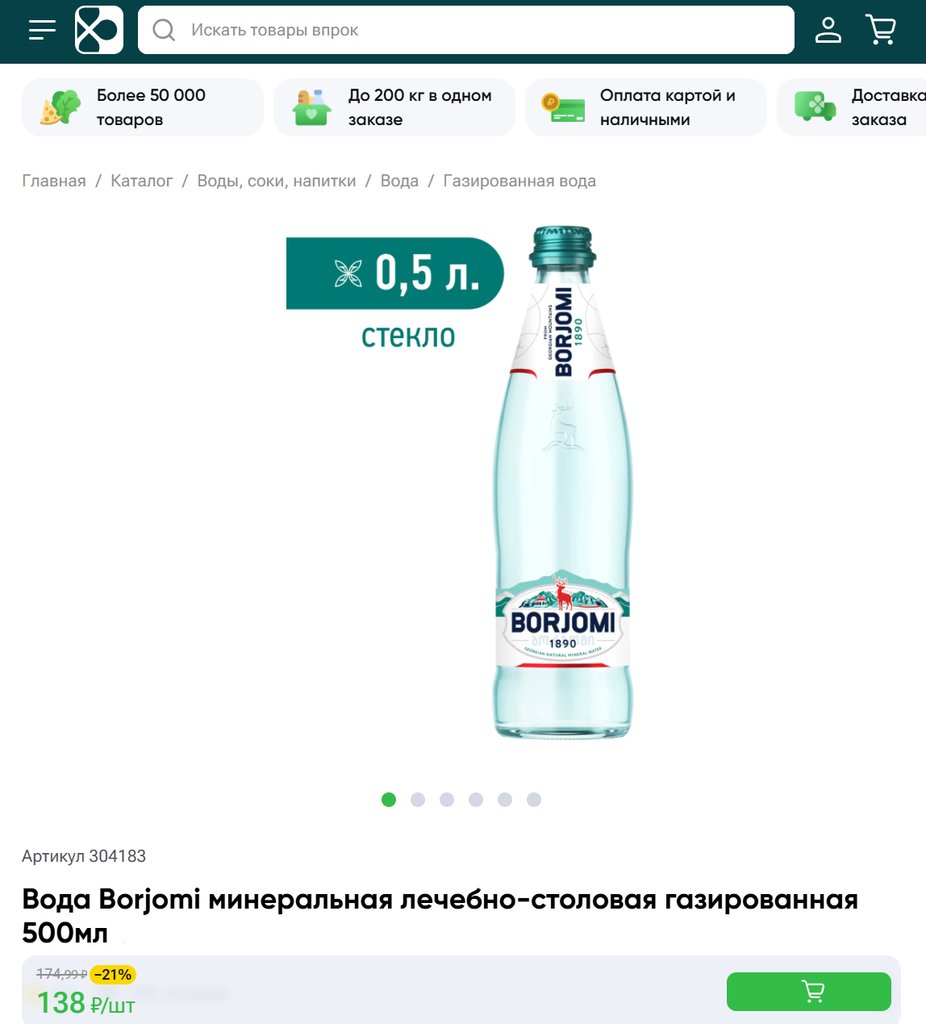926x1024 pixels.
Task: Click the green delivery truck icon
Action: coord(815,106)
